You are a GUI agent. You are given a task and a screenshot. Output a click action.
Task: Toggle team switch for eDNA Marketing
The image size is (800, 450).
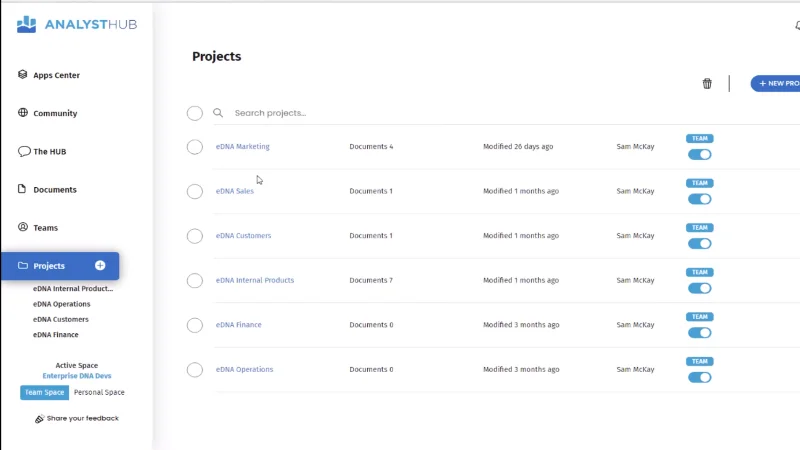pyautogui.click(x=699, y=155)
